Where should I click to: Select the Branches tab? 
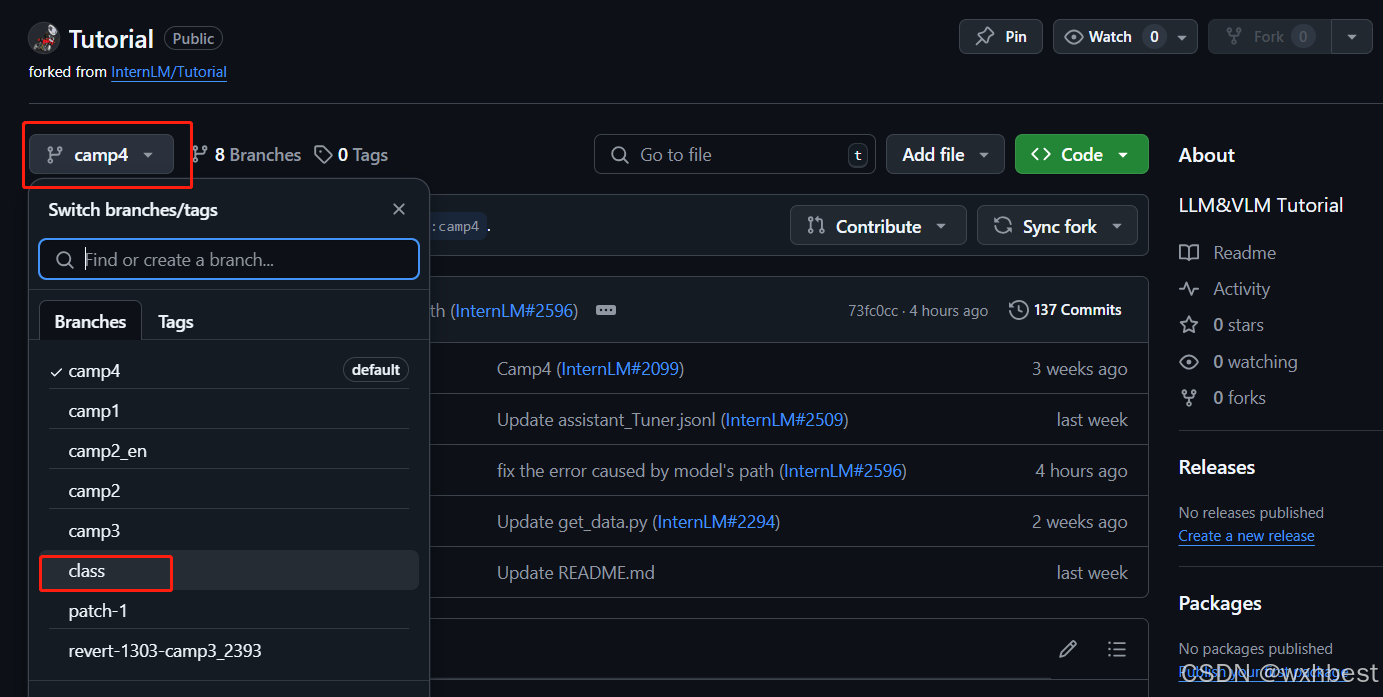pos(90,322)
